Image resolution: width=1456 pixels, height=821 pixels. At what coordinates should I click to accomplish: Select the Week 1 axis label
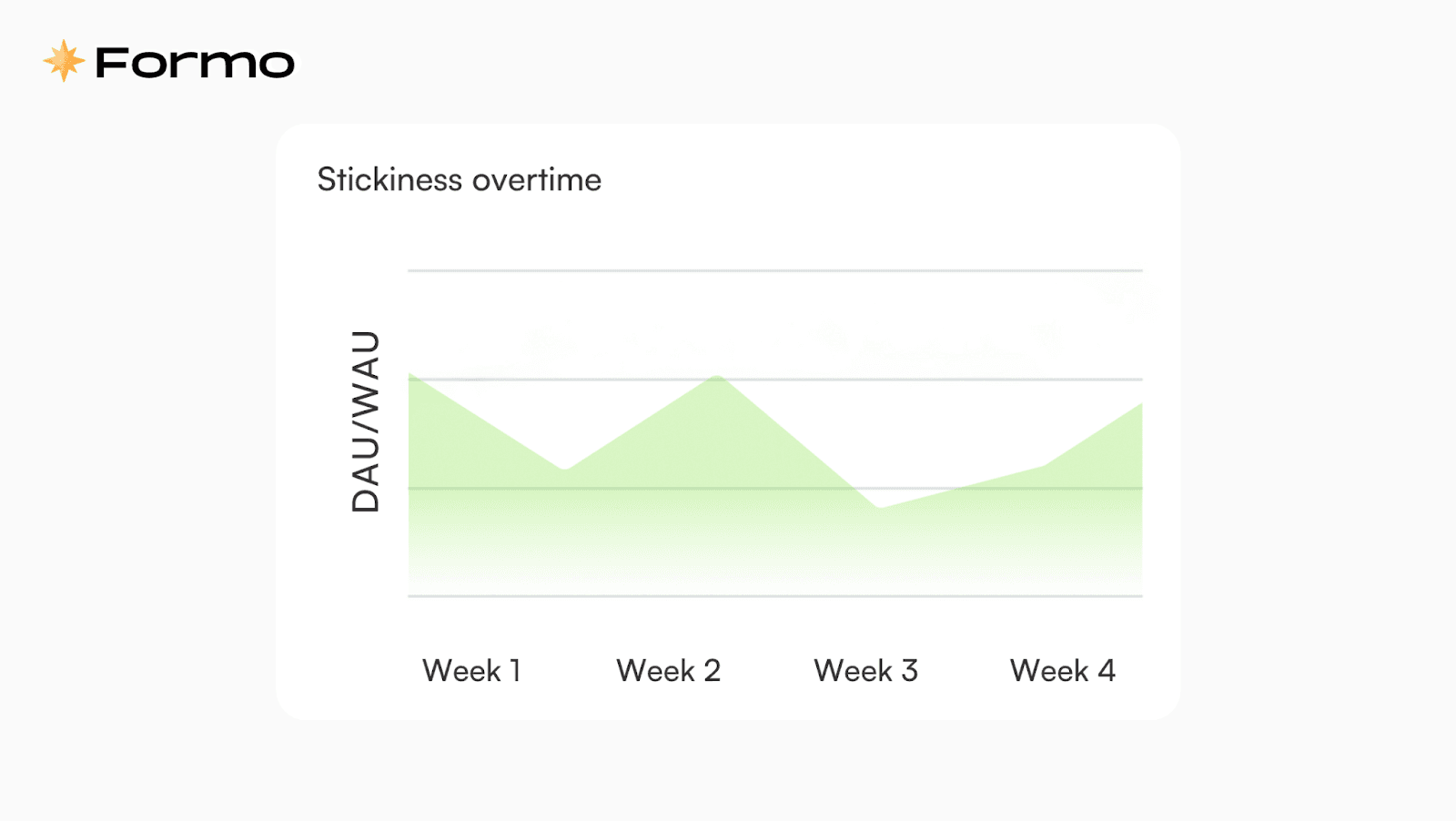471,671
